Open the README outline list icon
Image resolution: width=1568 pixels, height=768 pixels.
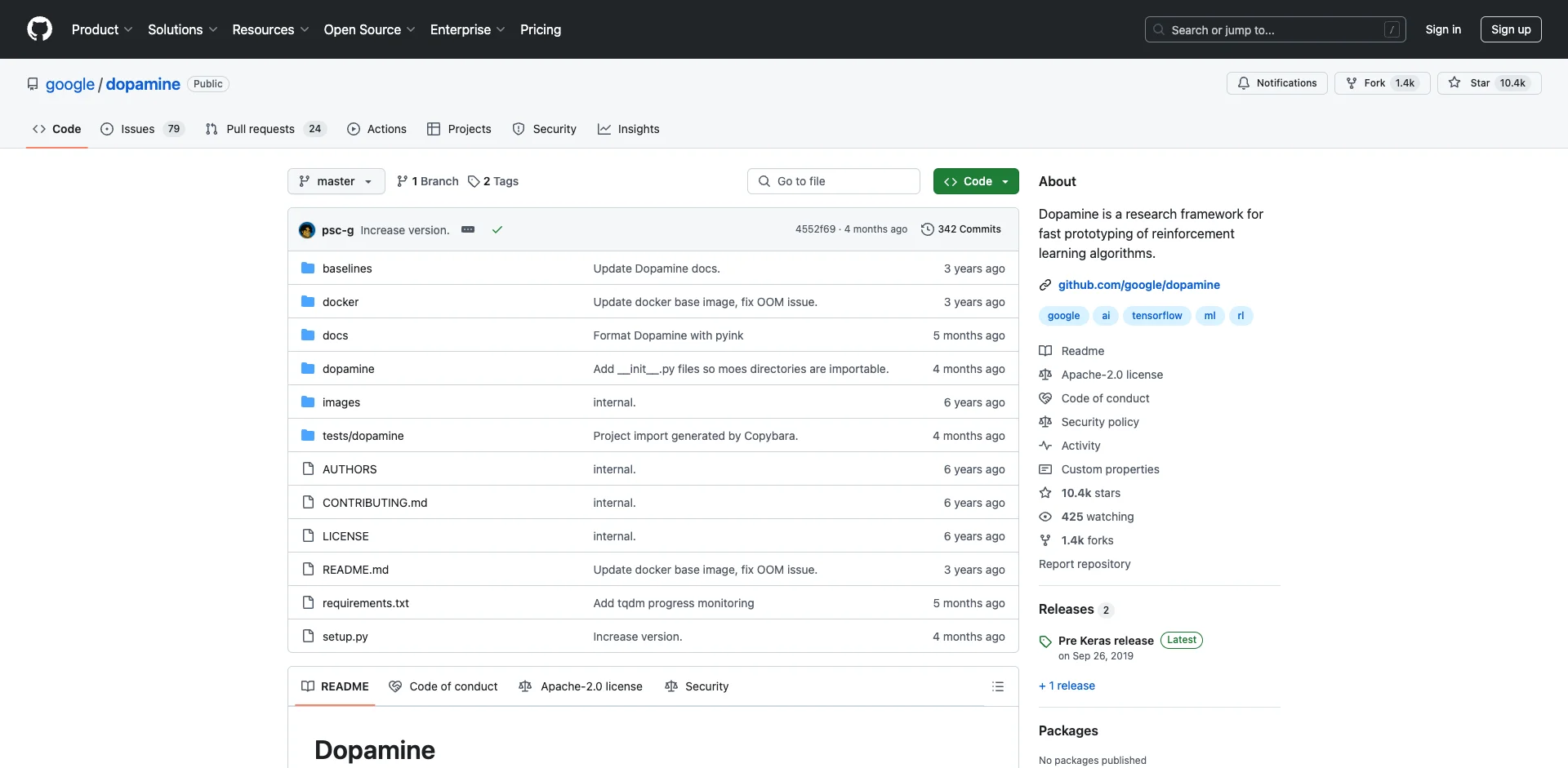pos(998,686)
